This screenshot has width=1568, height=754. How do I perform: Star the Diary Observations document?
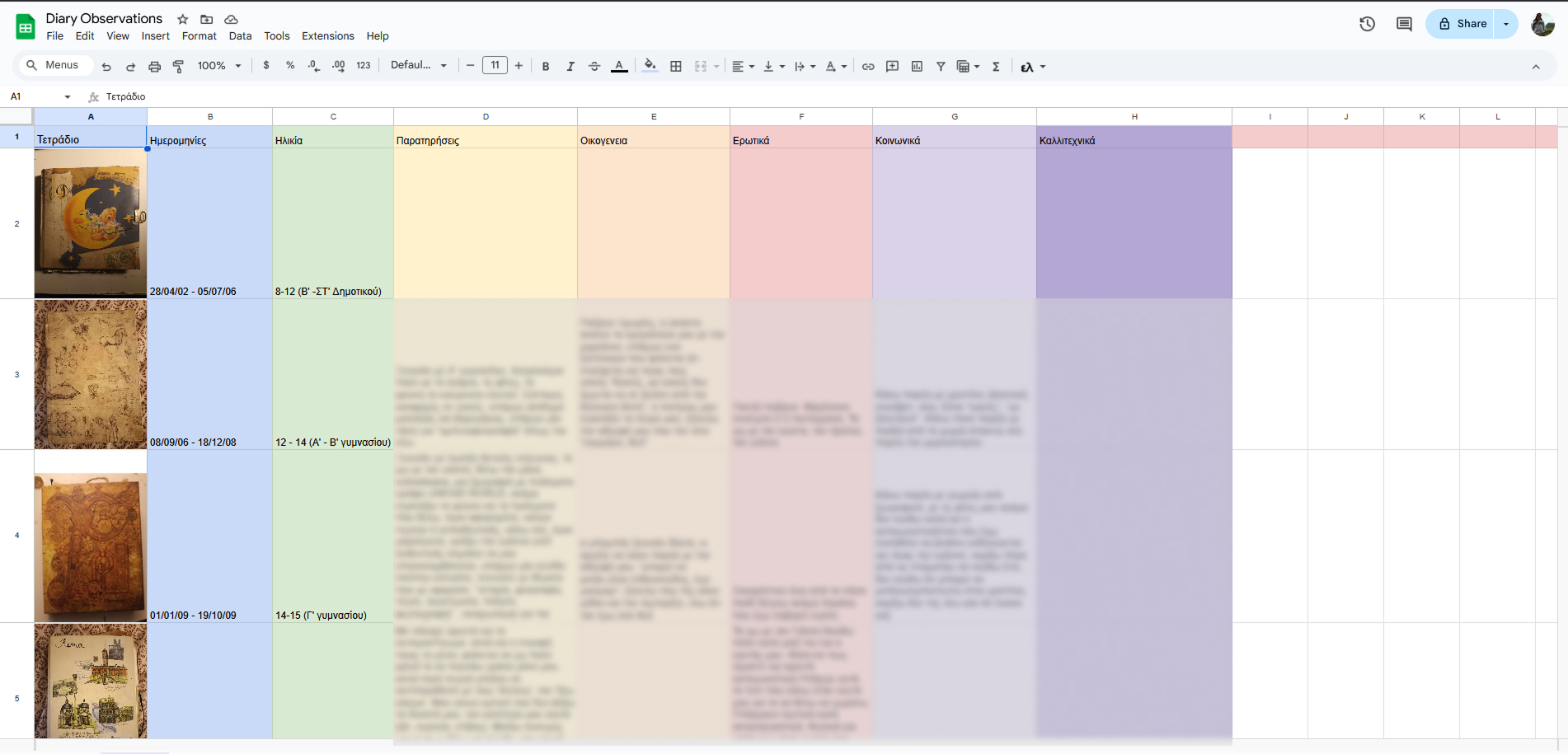pos(183,19)
